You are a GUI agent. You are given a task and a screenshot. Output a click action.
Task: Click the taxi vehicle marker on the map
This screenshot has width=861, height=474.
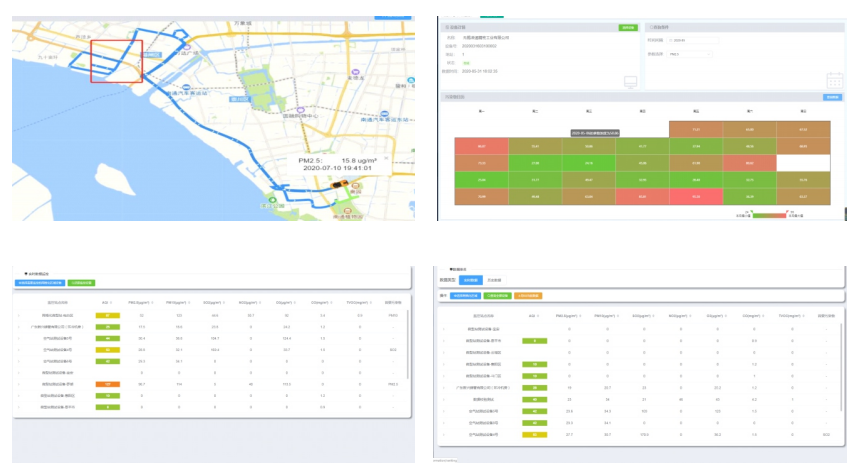tap(340, 187)
